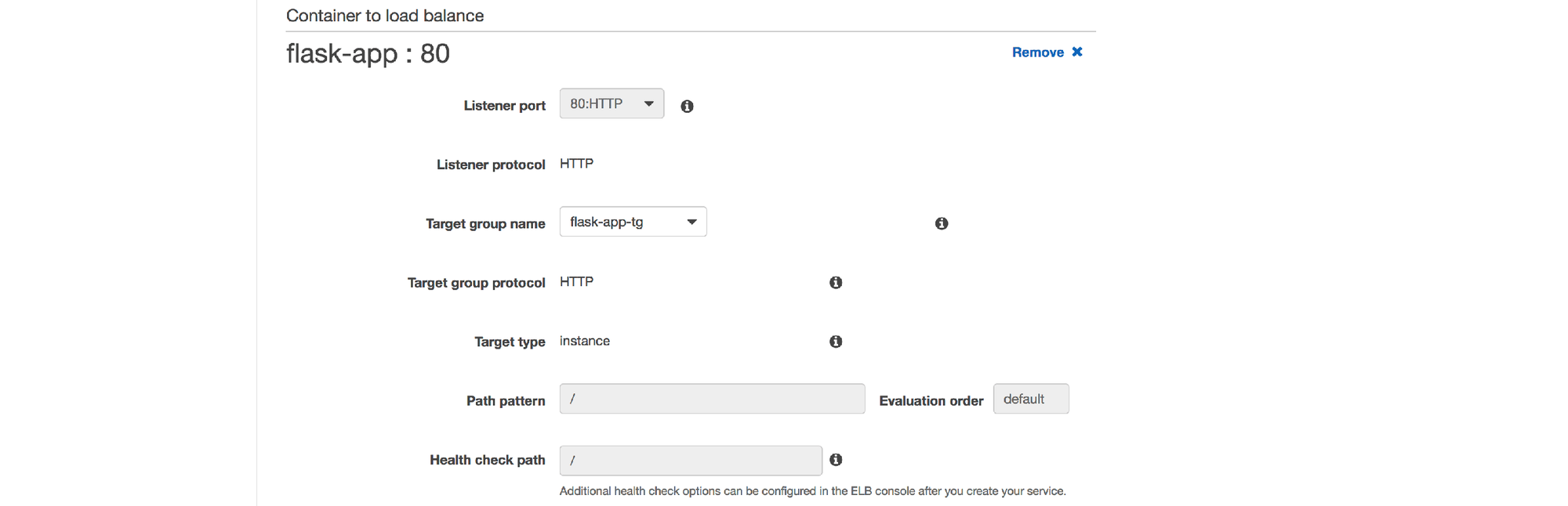Open the Listener port 80:HTTP dropdown
Screen dimensions: 1568x506
pos(612,103)
